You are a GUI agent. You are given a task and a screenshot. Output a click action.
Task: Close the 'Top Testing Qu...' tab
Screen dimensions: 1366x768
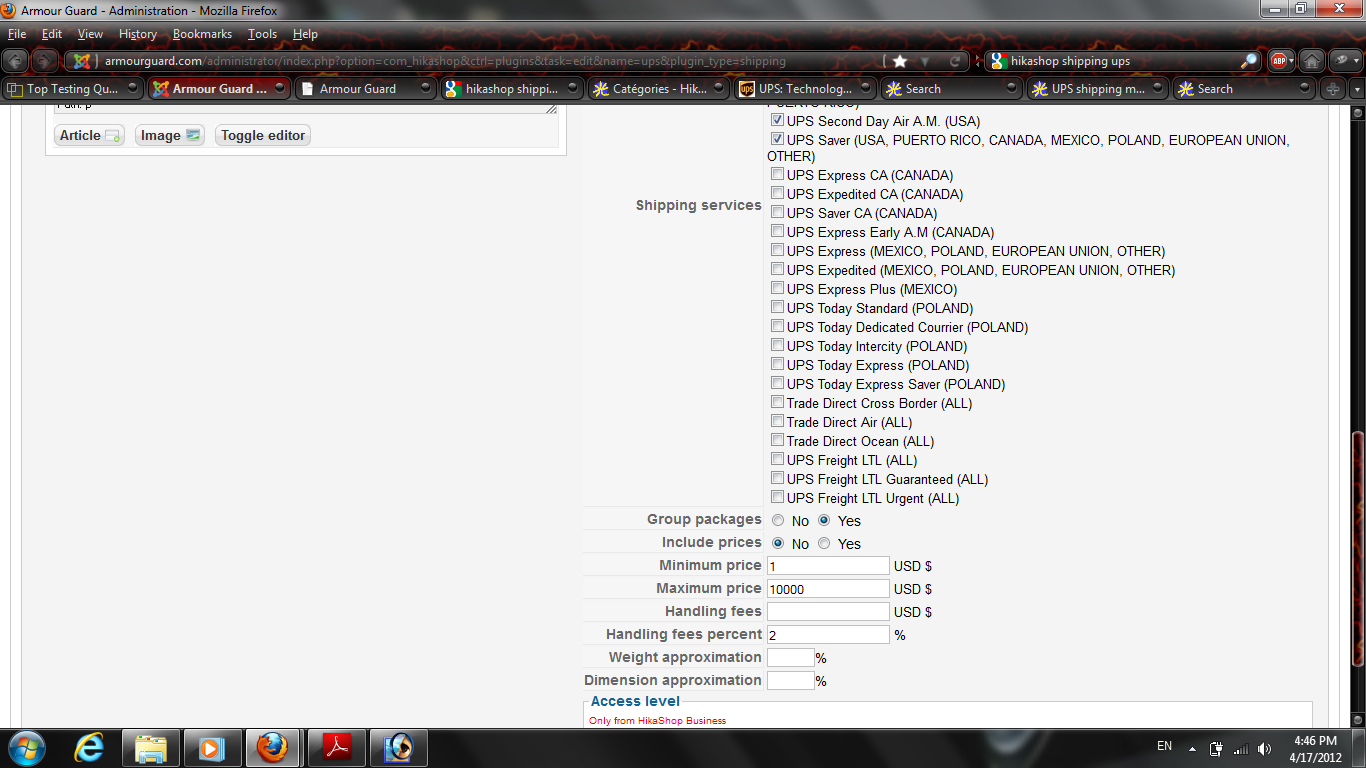coord(134,89)
